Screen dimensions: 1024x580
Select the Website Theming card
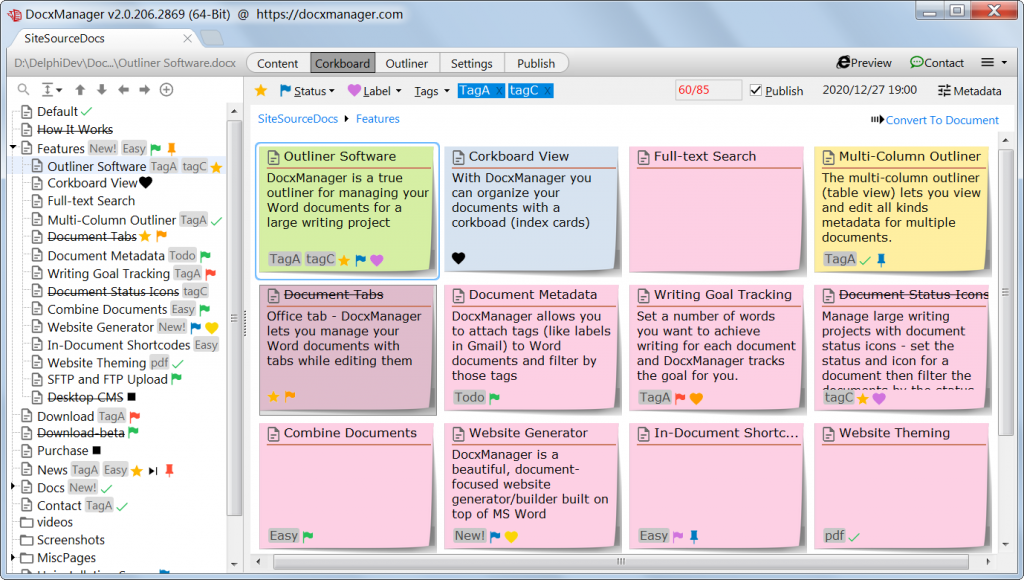tap(902, 486)
